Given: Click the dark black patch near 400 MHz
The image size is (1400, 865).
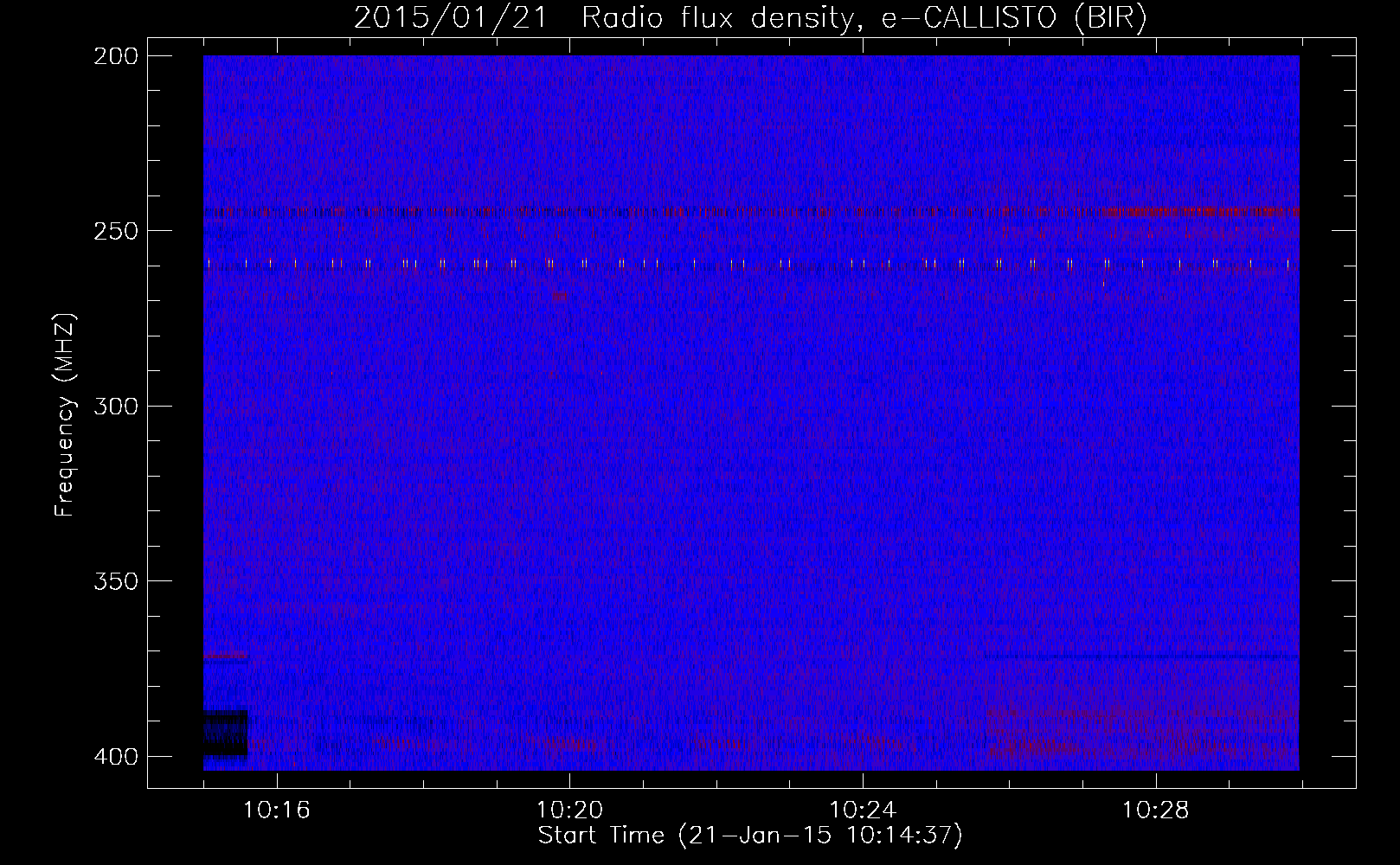Looking at the screenshot, I should click(x=225, y=734).
